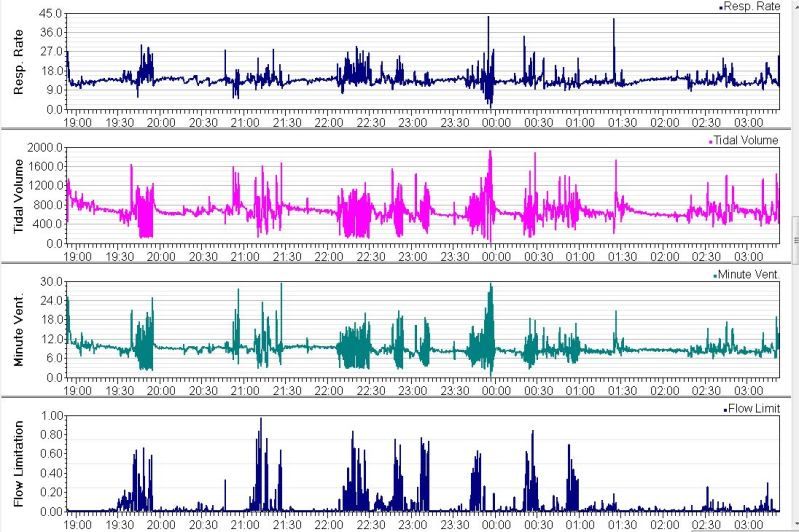Click the scrollbar down arrow at bottom right
799x532 pixels.
[795, 525]
